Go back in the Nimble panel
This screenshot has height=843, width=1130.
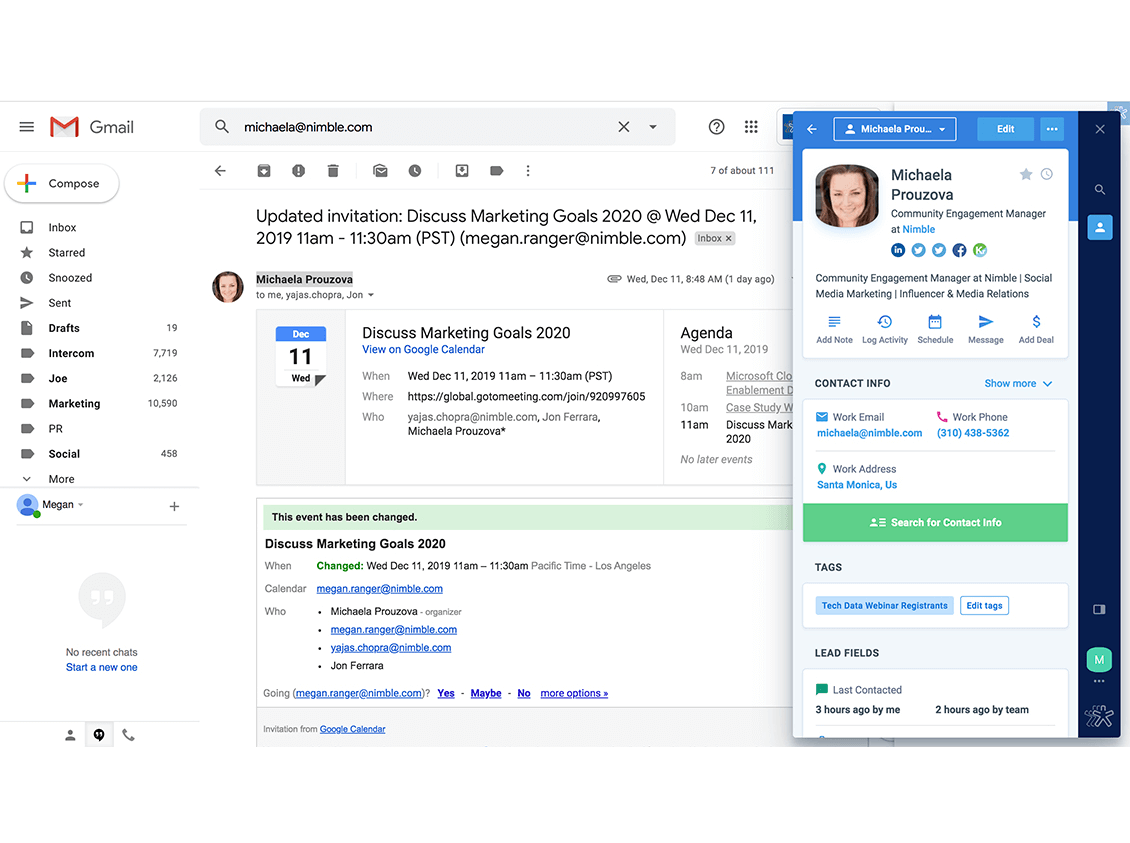812,129
